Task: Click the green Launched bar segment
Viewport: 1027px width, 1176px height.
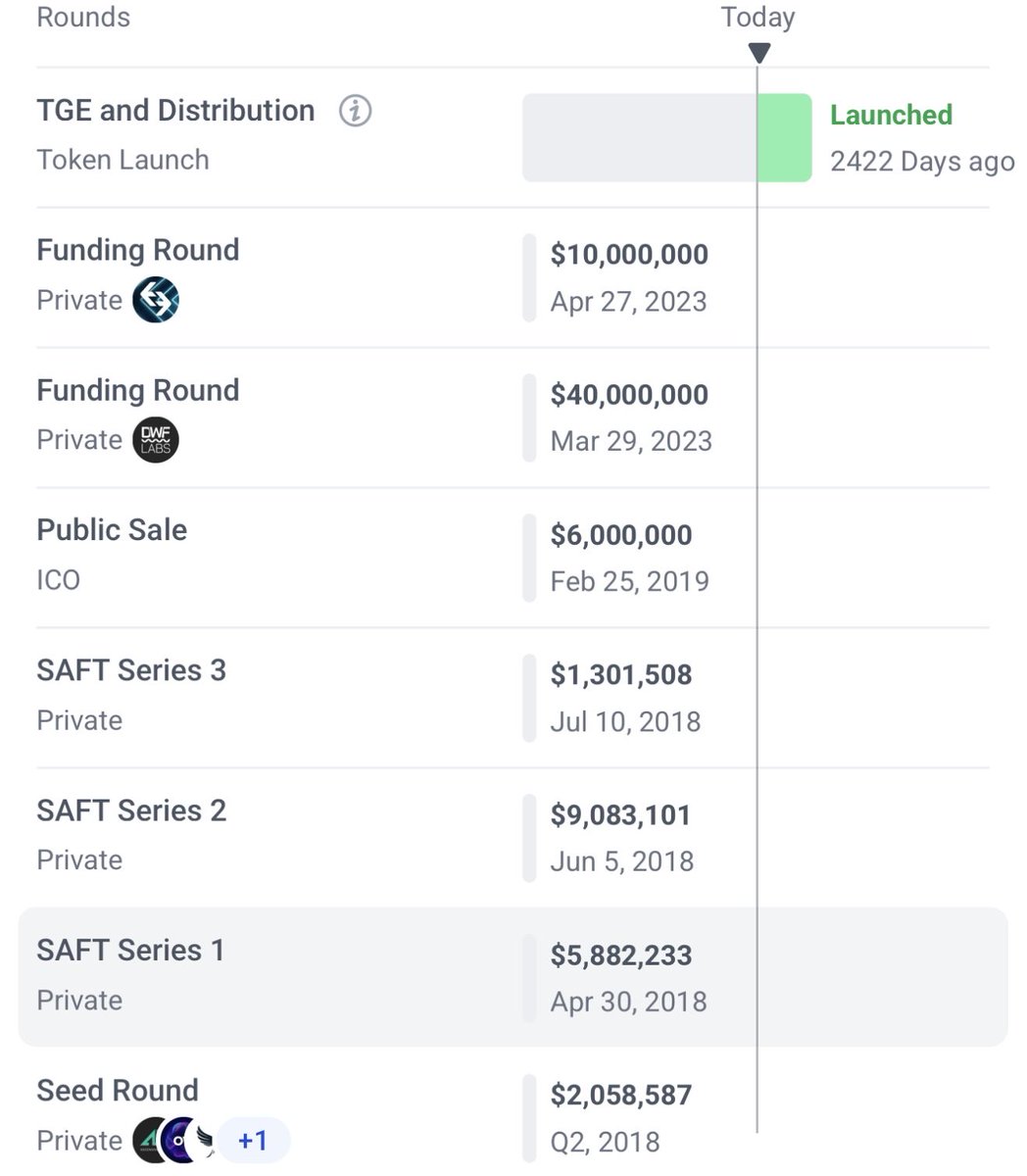Action: (785, 138)
